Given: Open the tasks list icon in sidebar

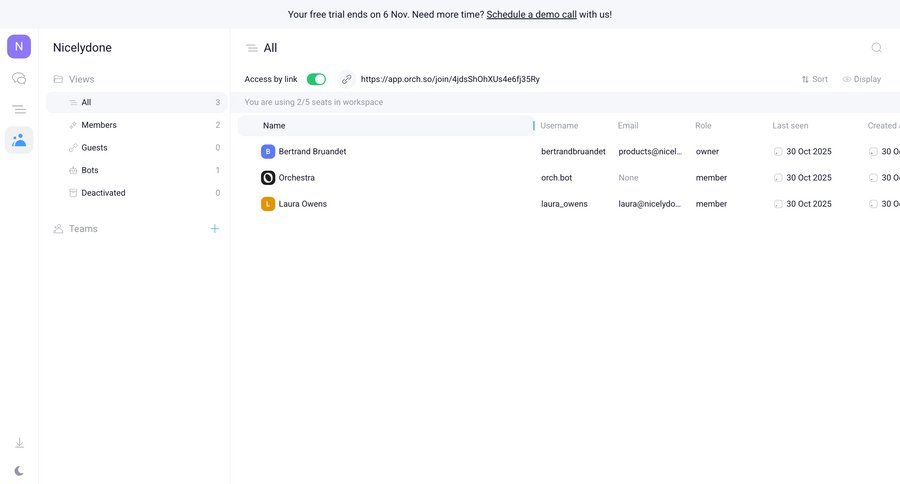Looking at the screenshot, I should 19,109.
